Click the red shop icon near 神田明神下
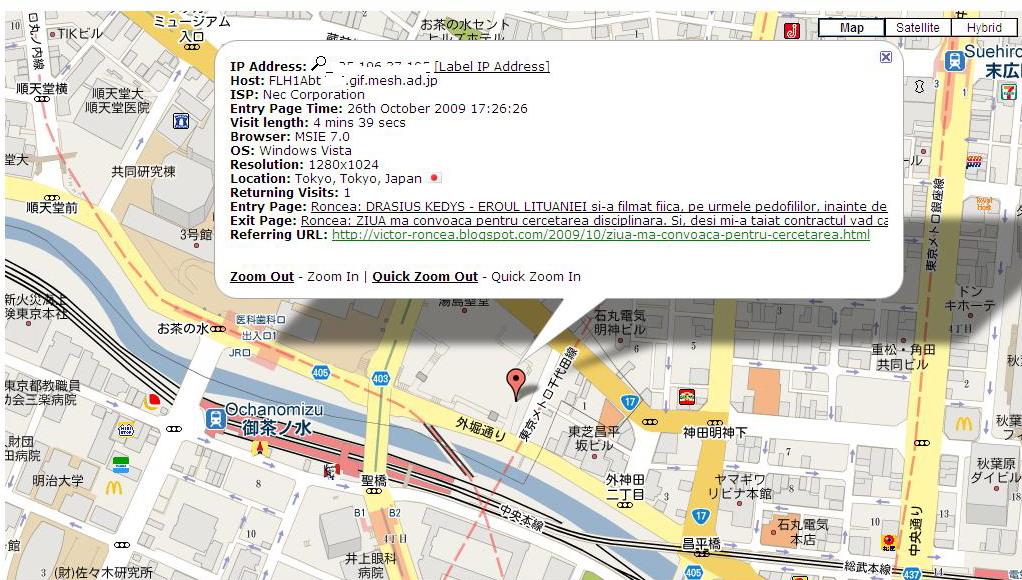The height and width of the screenshot is (580, 1022). click(686, 396)
